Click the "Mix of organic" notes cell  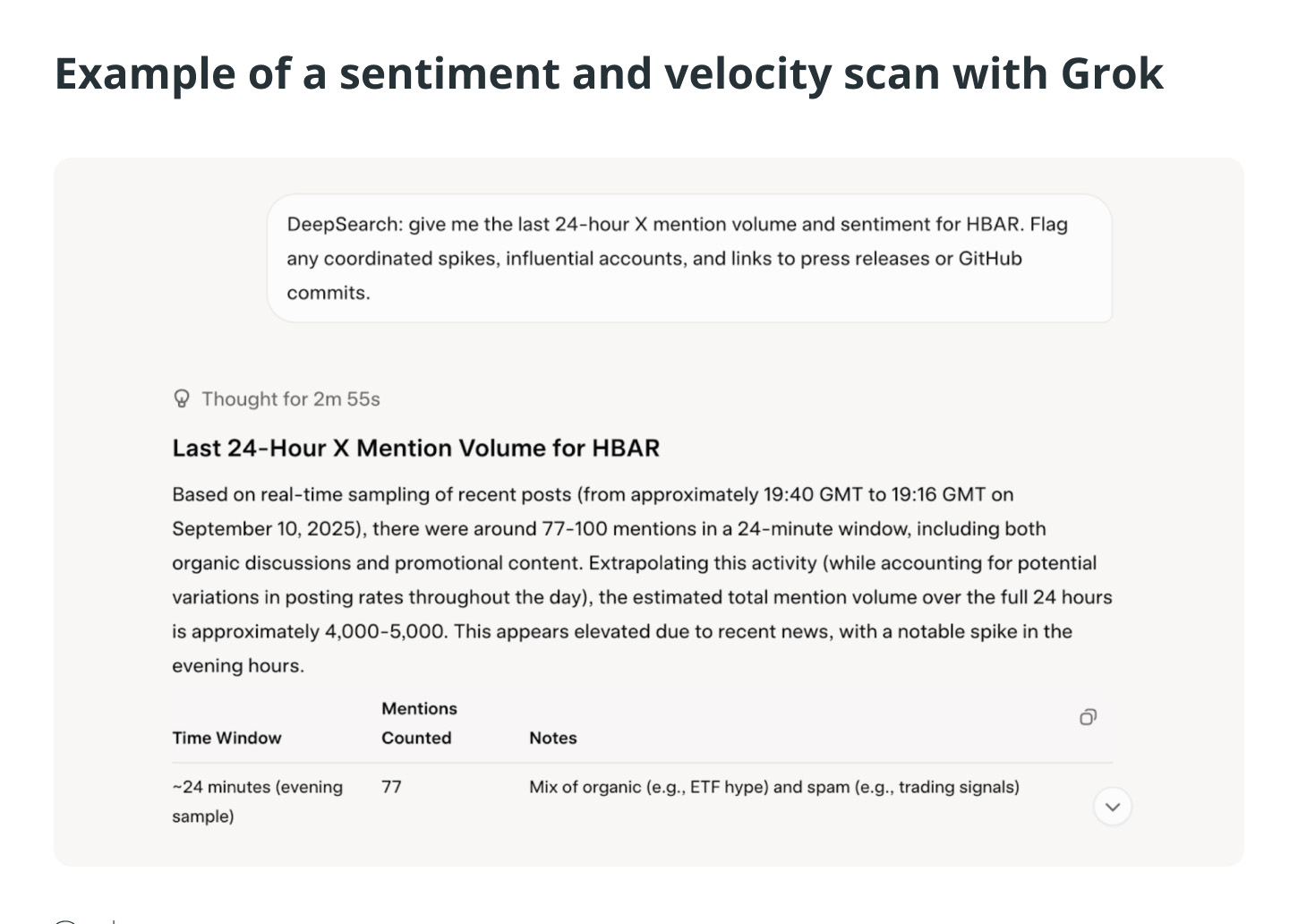[x=773, y=787]
